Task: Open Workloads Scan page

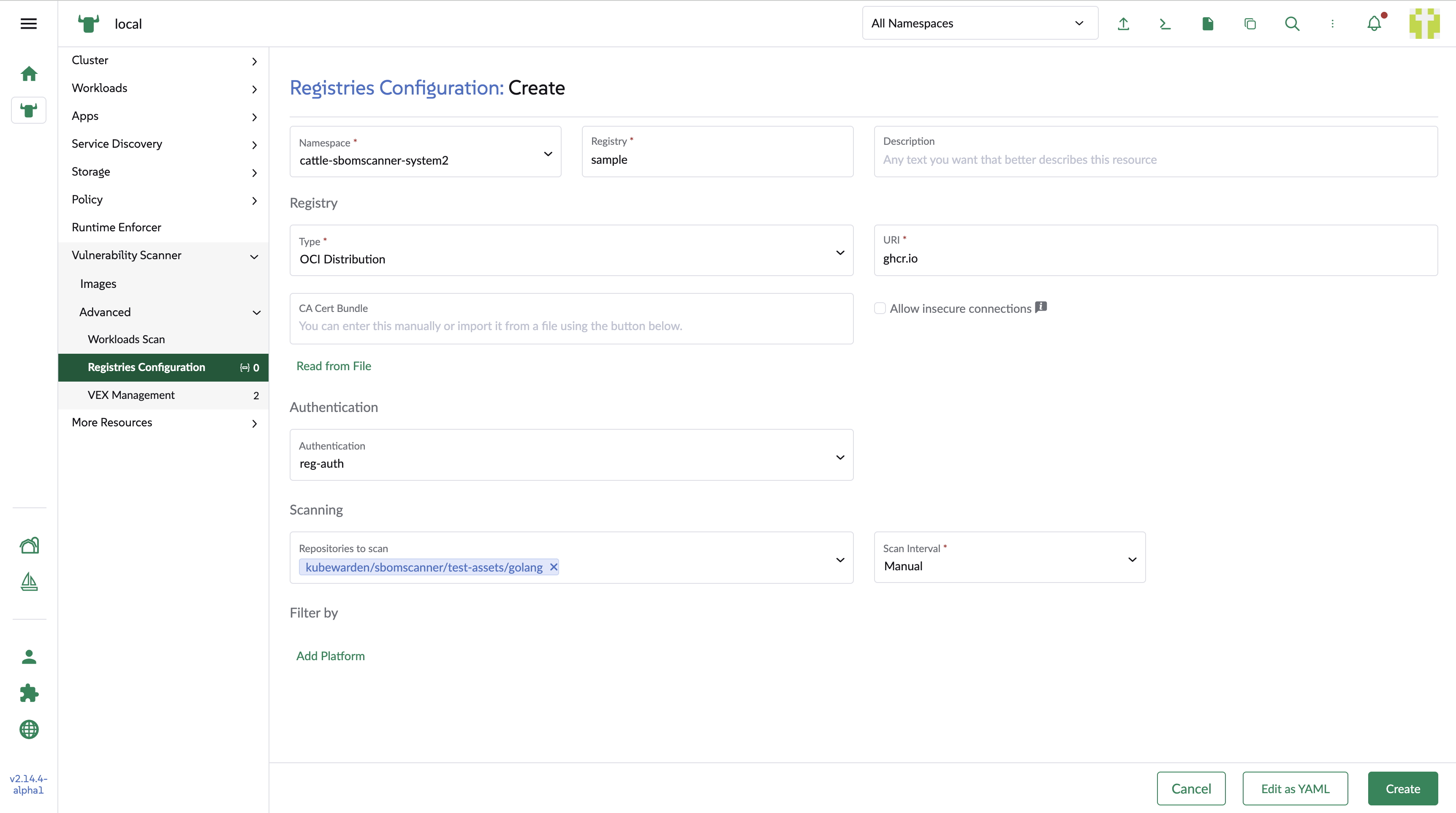Action: [x=163, y=339]
